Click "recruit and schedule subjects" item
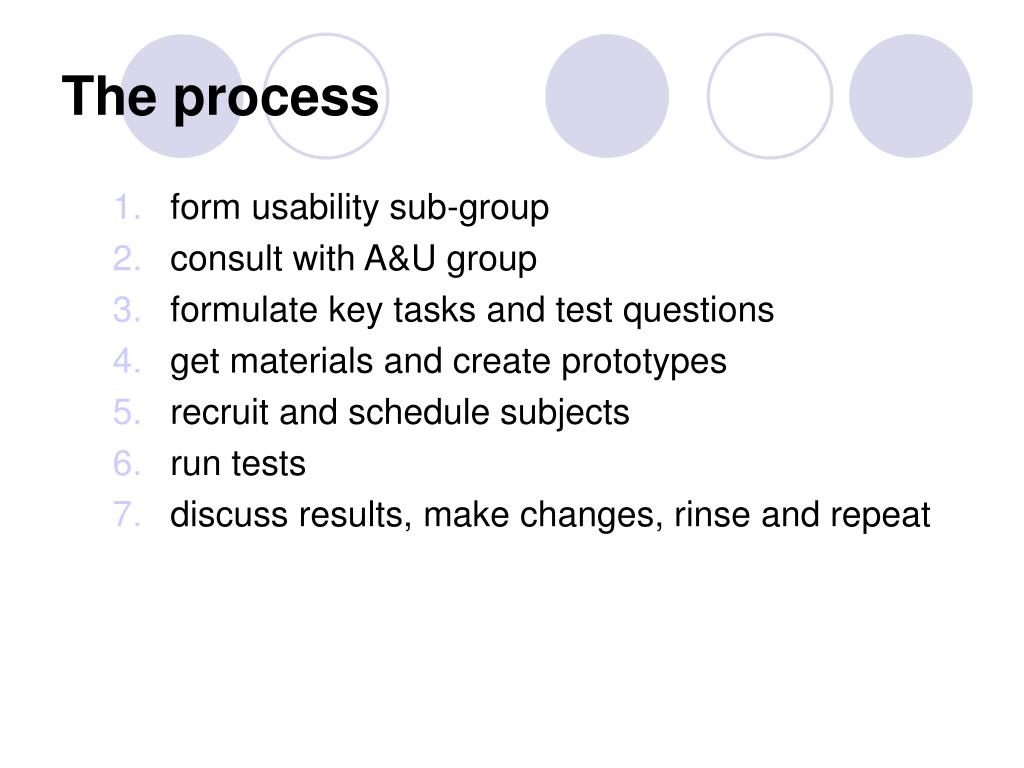Image resolution: width=1024 pixels, height=768 pixels. 400,413
